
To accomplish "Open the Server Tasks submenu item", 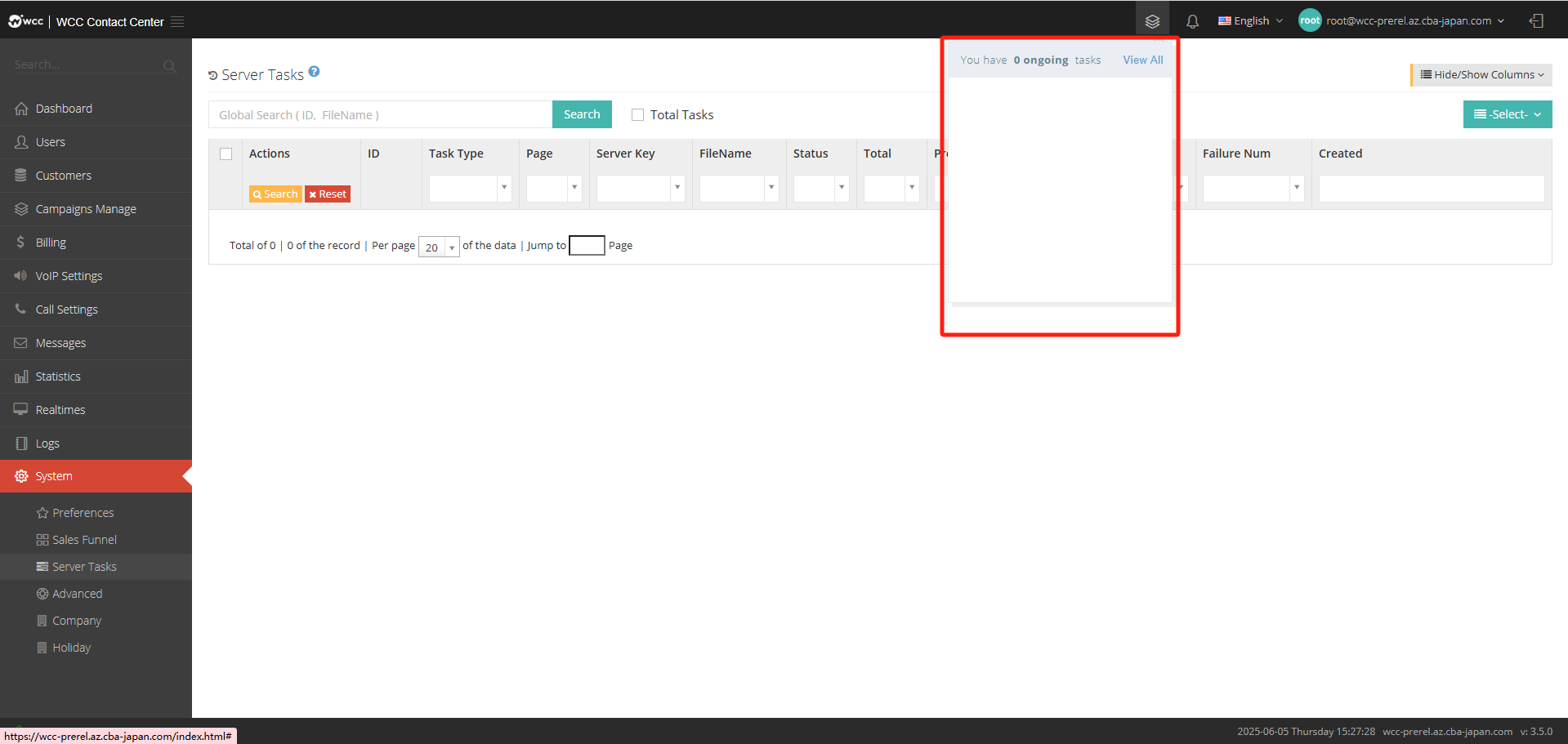I will click(x=96, y=567).
